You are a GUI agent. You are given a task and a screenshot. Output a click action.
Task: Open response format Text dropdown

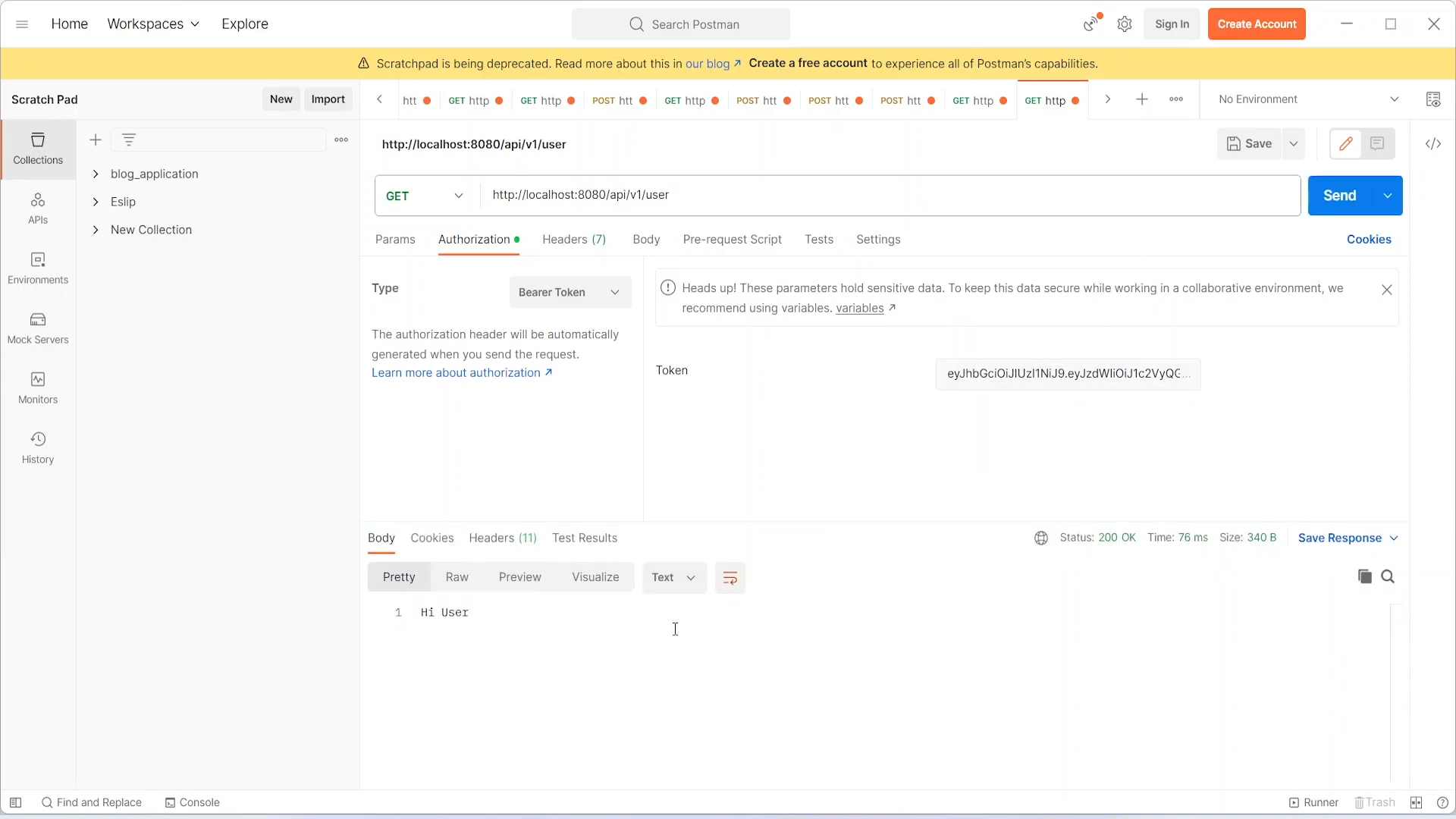pyautogui.click(x=674, y=578)
